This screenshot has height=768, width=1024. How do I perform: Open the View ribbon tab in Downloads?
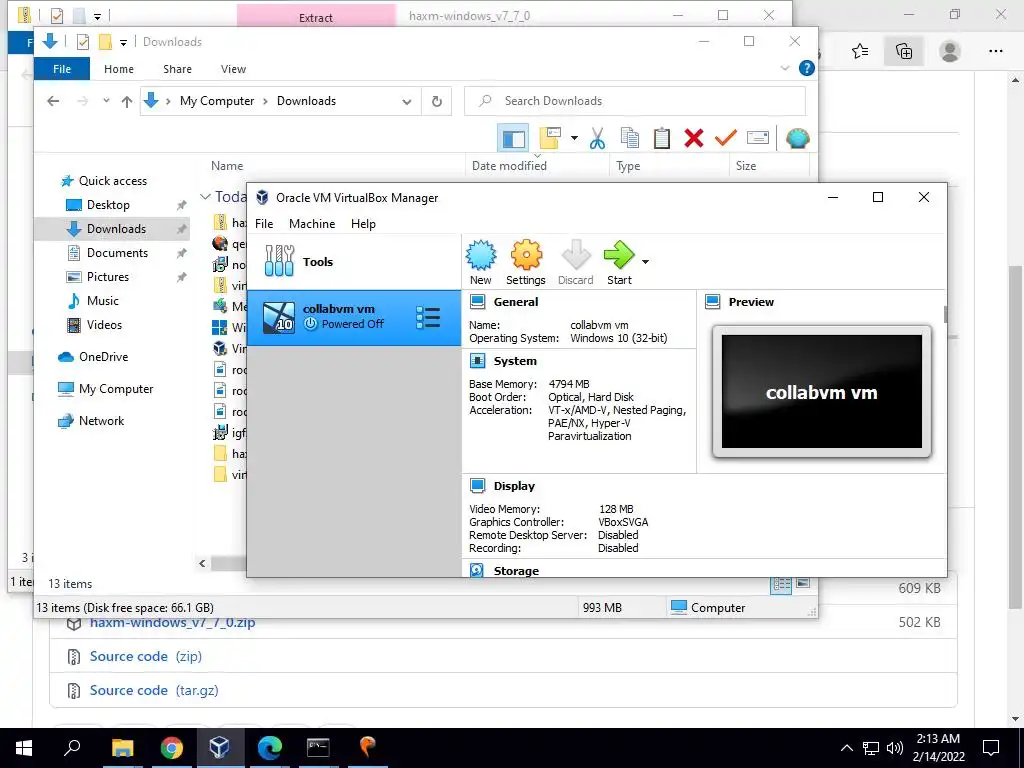[x=233, y=69]
